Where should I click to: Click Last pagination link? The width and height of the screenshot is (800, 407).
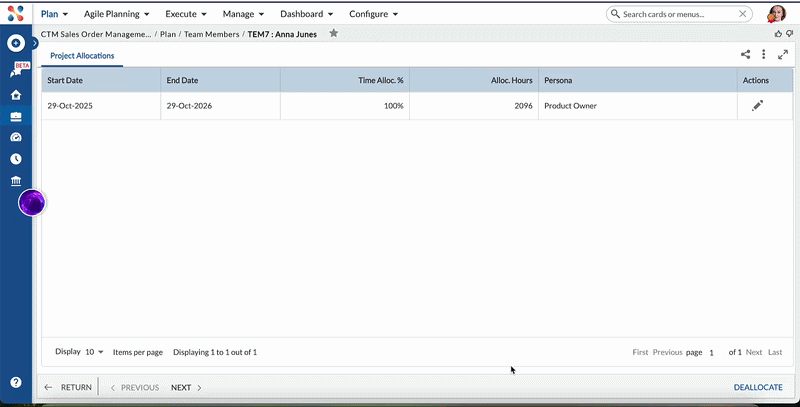[x=775, y=352]
